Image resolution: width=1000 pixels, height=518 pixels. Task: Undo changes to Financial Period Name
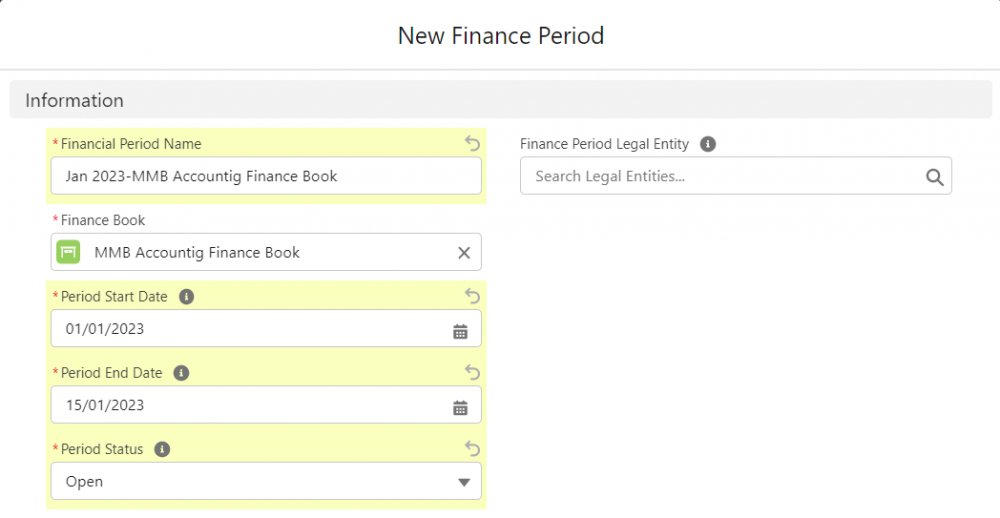click(x=472, y=144)
